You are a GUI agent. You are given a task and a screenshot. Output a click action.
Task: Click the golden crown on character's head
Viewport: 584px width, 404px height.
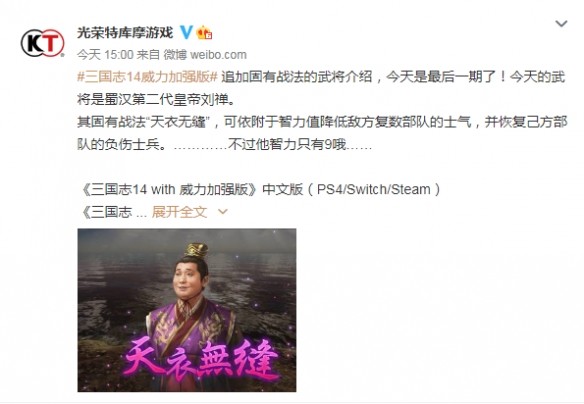coord(196,250)
